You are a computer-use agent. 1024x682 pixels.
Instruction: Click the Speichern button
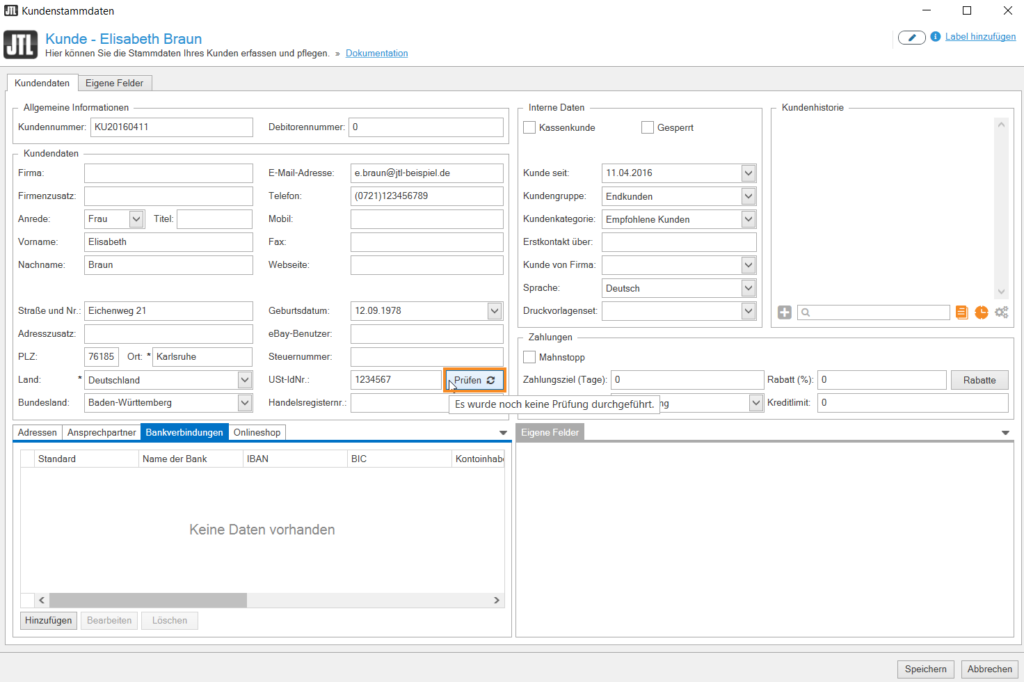point(925,669)
